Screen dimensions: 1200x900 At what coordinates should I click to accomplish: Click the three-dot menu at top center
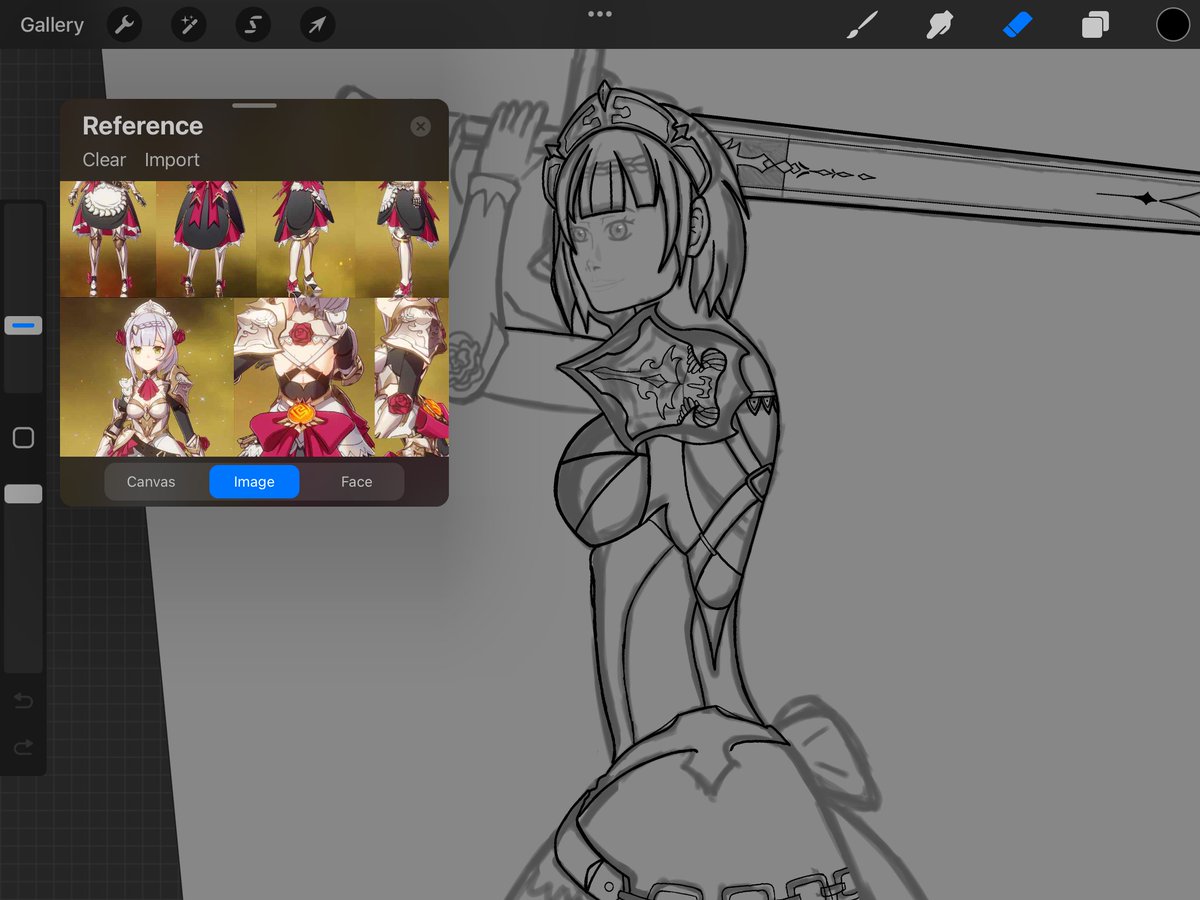tap(600, 14)
